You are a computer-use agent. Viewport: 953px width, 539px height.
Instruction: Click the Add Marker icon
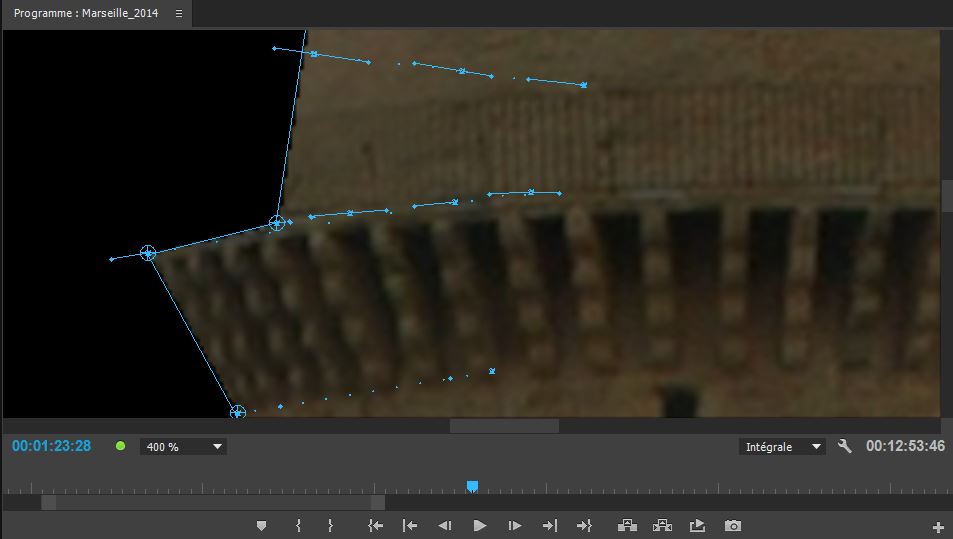click(x=262, y=526)
